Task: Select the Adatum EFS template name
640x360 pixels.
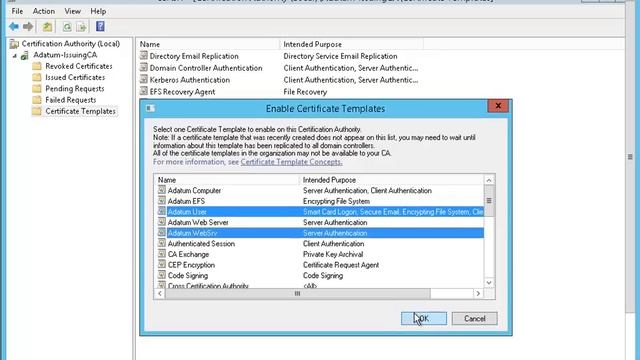Action: pos(186,201)
